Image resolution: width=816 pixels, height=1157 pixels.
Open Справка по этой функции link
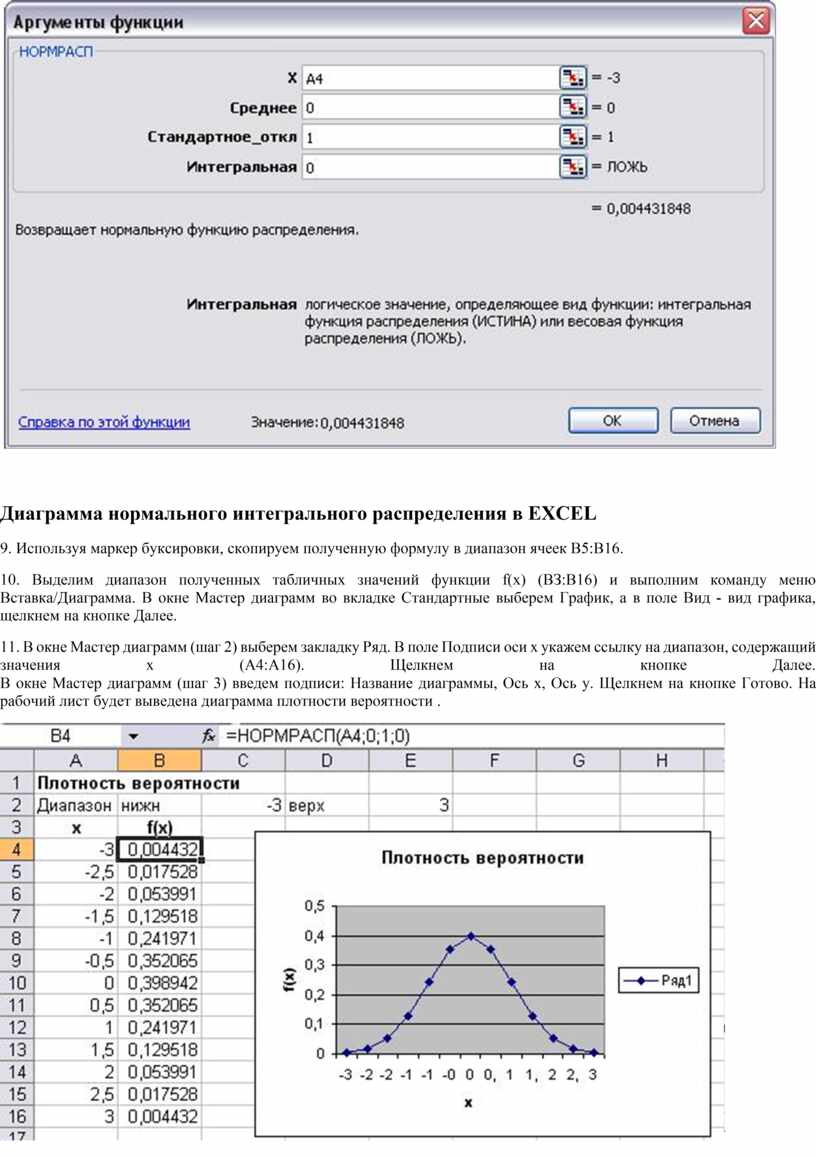104,422
